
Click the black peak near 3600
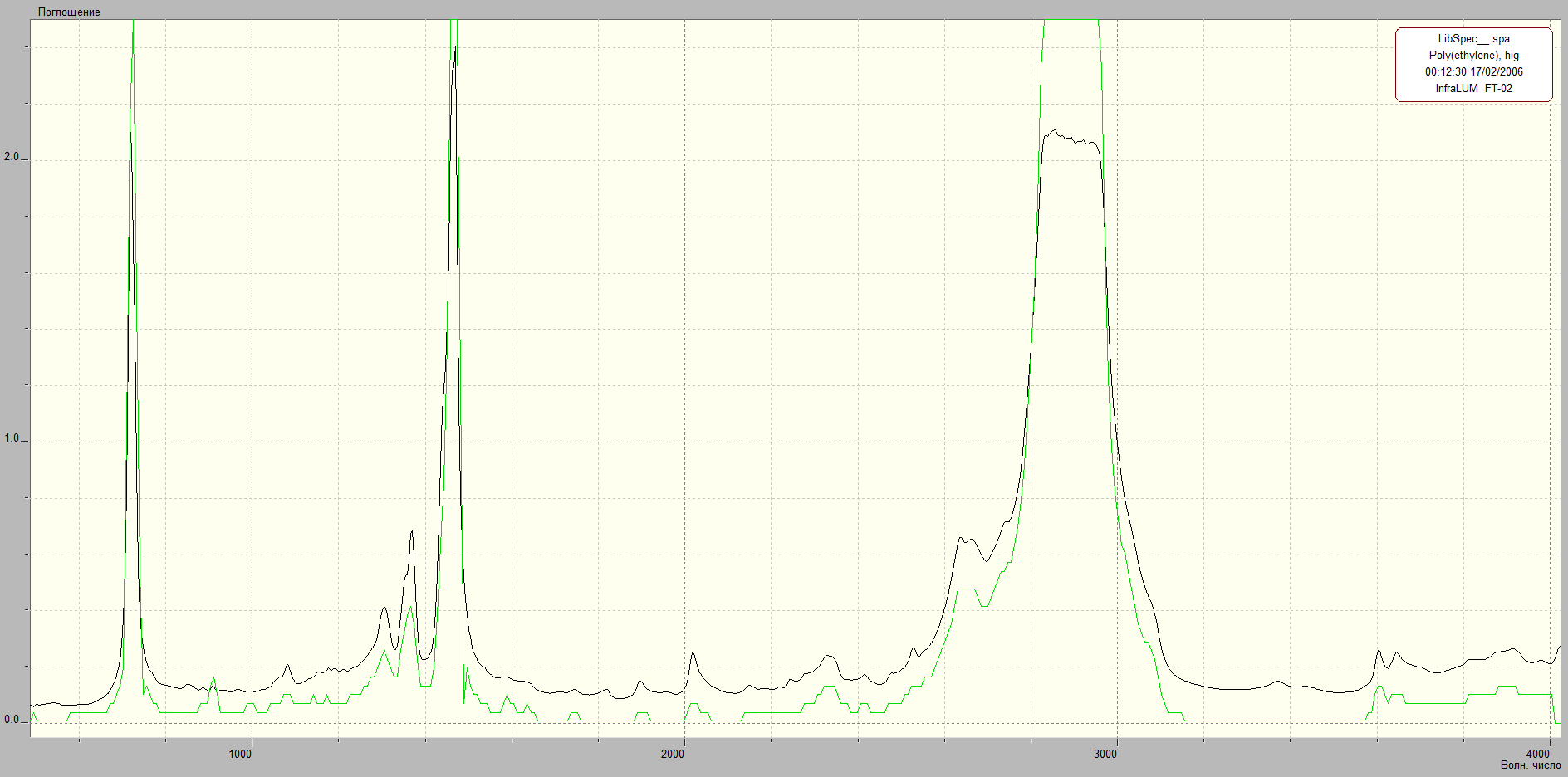[1379, 651]
